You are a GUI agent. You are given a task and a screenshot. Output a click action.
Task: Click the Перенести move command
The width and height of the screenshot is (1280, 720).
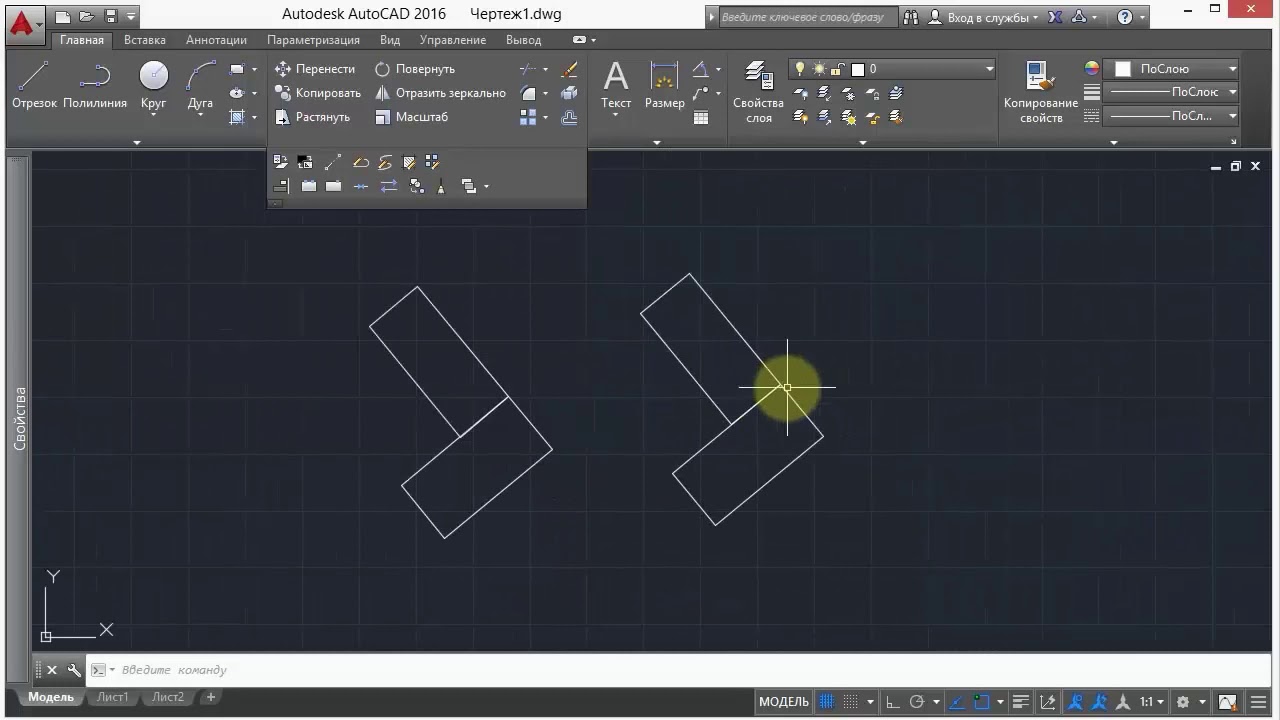(x=314, y=69)
